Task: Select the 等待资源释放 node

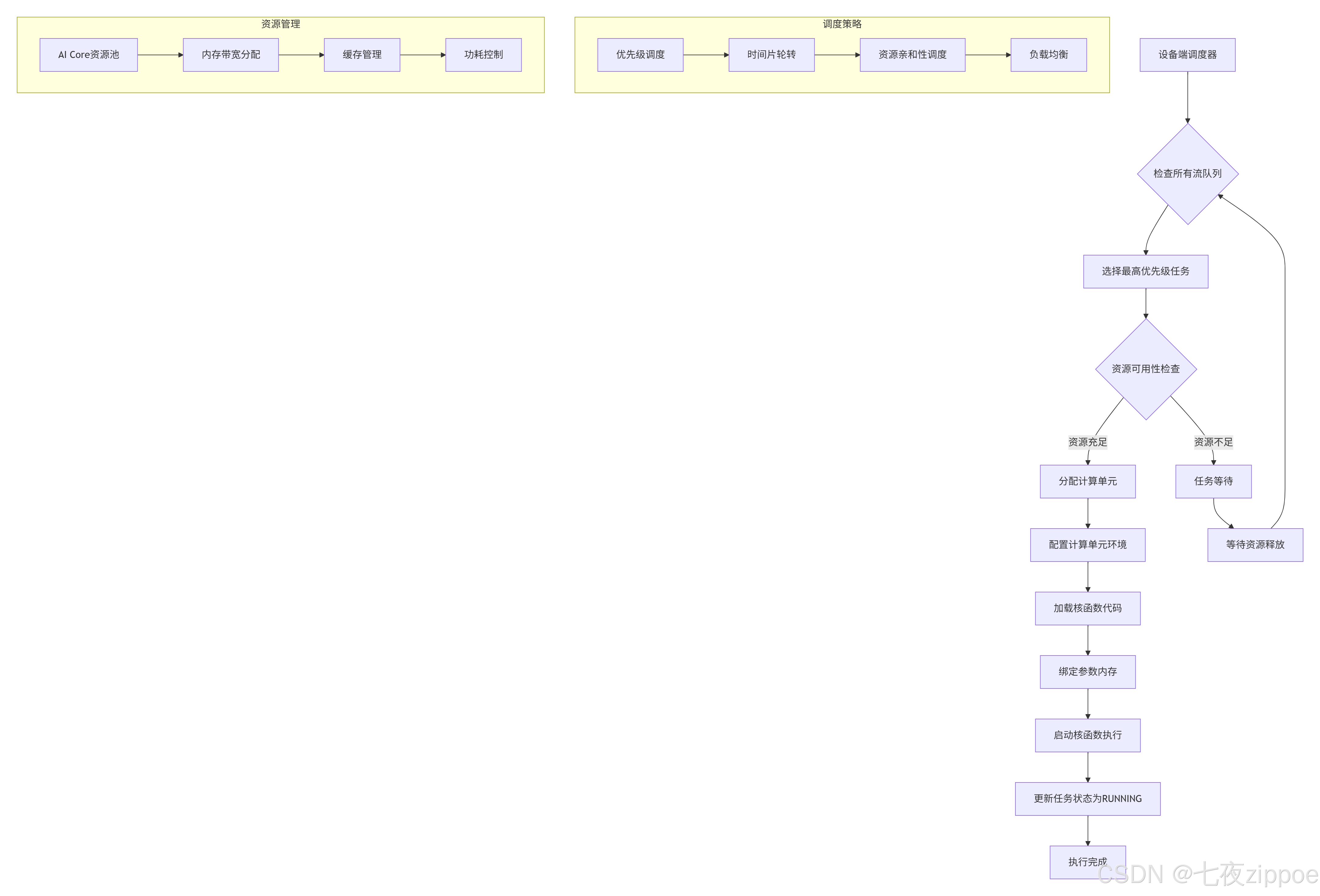Action: pyautogui.click(x=1255, y=545)
